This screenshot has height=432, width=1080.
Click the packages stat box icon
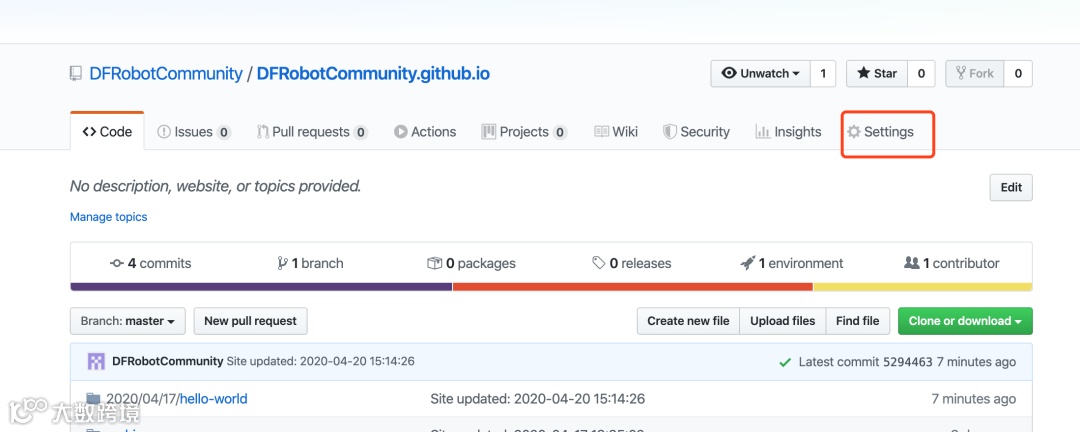pos(434,263)
